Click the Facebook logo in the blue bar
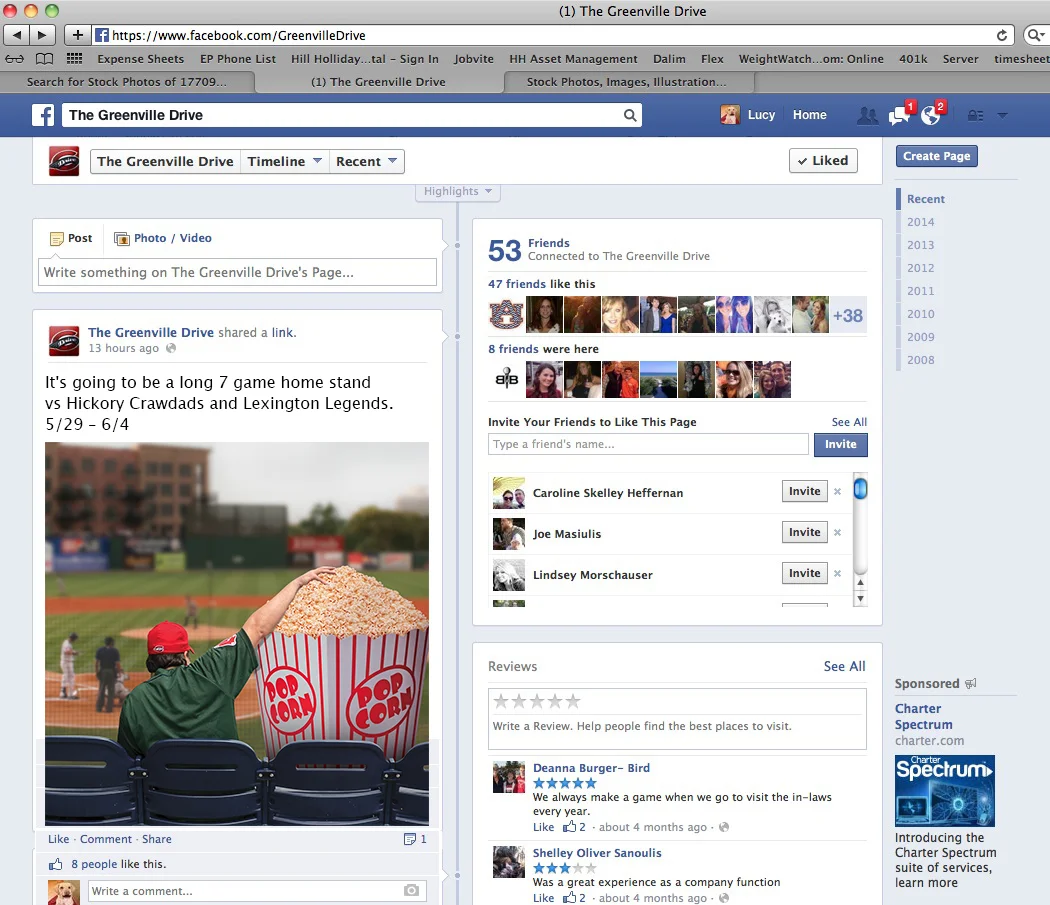This screenshot has width=1050, height=905. click(43, 115)
